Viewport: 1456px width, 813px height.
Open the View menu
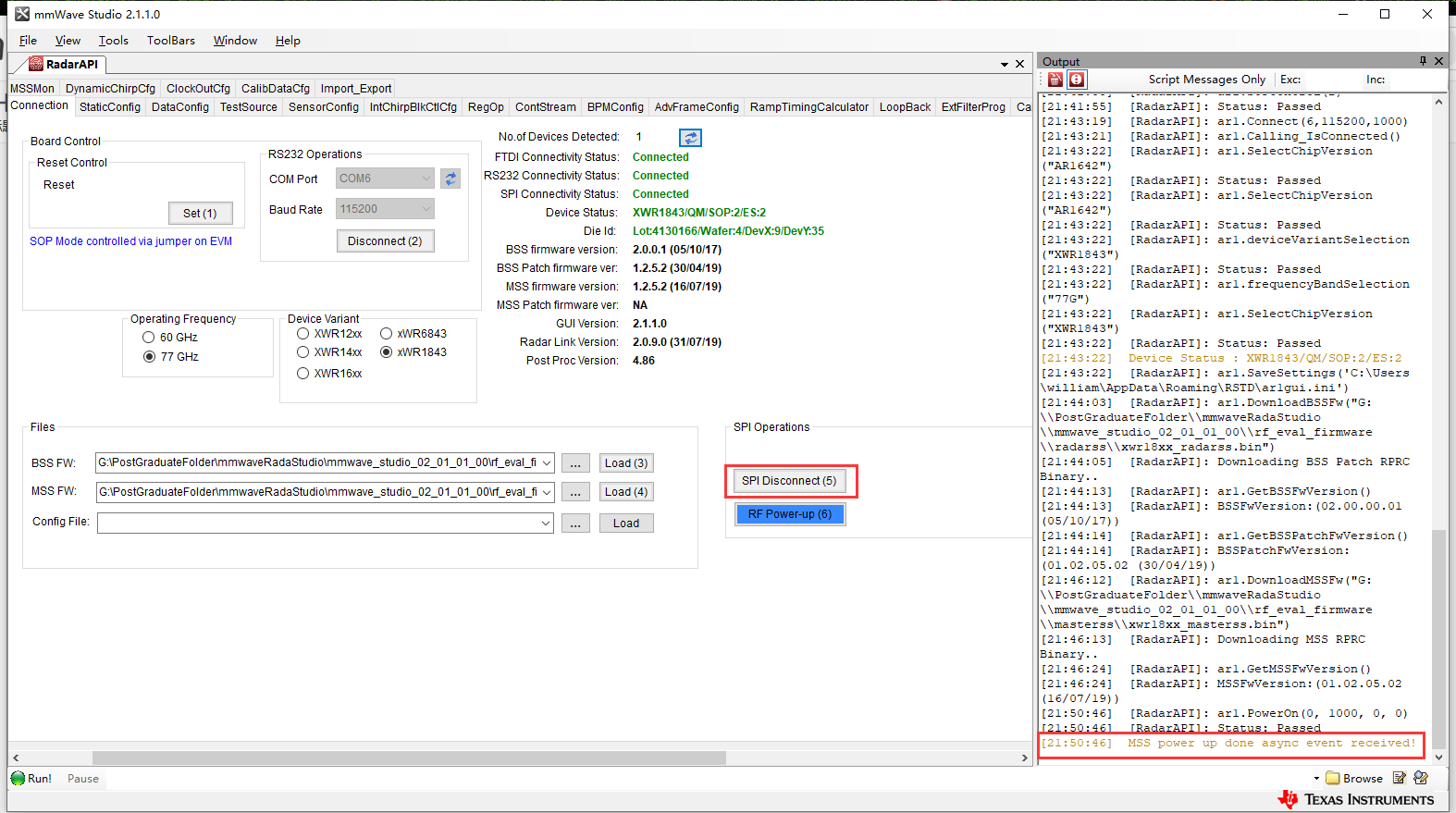pos(68,40)
